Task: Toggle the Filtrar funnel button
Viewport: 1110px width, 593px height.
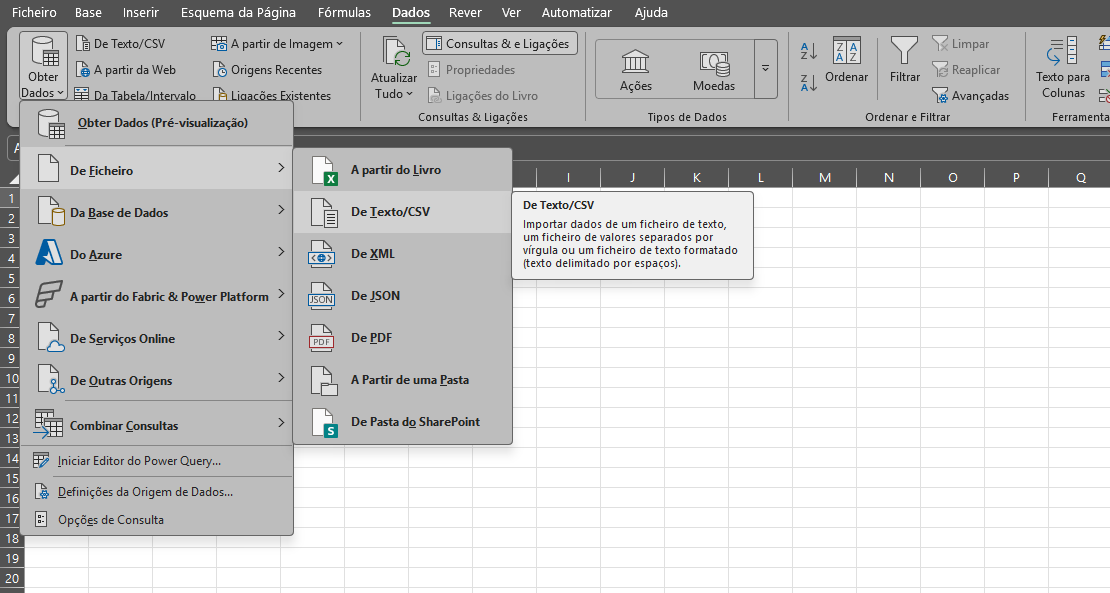Action: [904, 60]
